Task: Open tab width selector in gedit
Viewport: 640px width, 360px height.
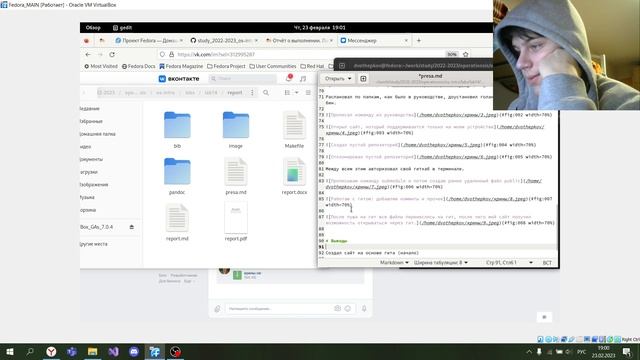Action: [x=441, y=262]
